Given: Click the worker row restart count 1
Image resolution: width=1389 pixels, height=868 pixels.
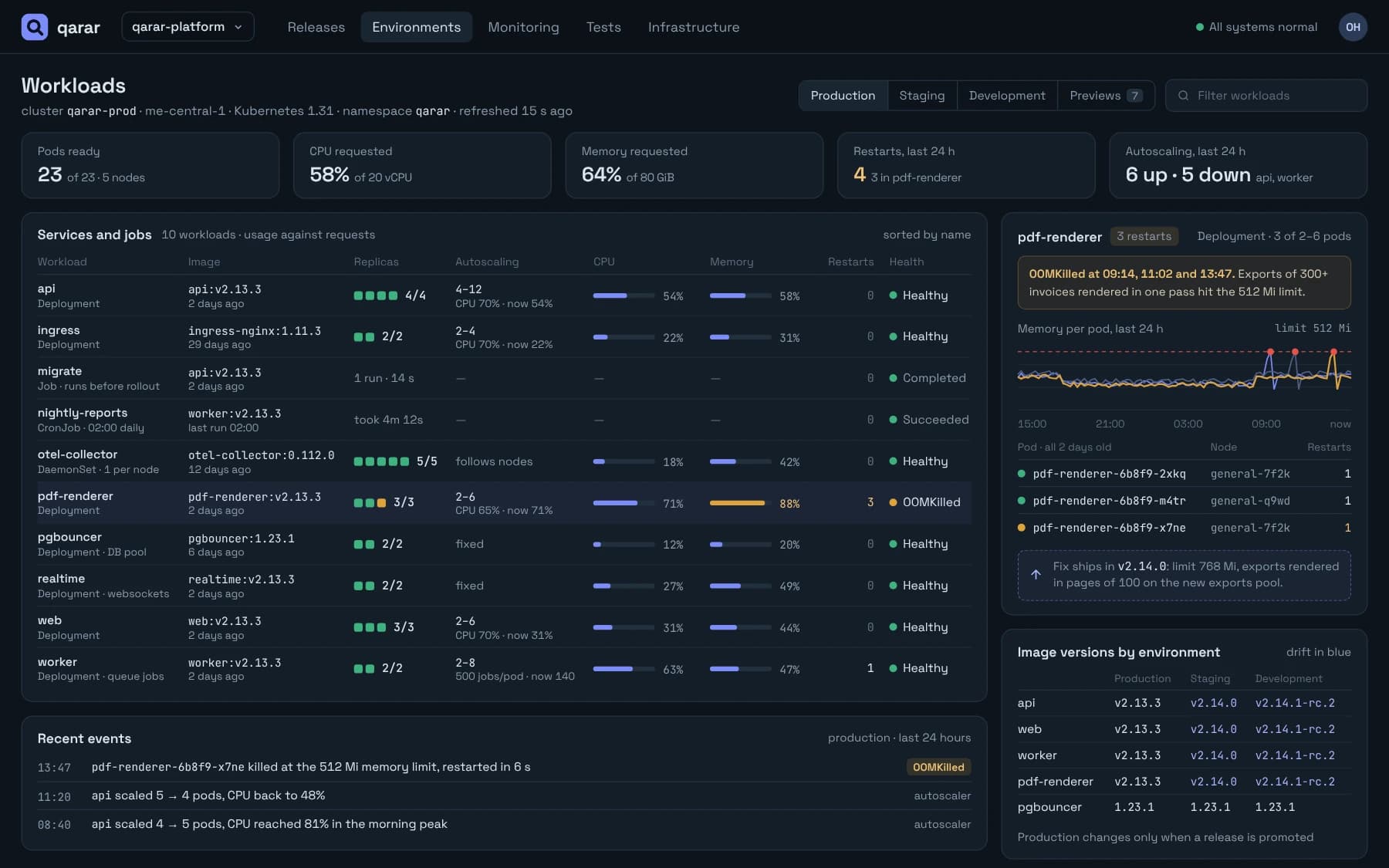Looking at the screenshot, I should [870, 668].
